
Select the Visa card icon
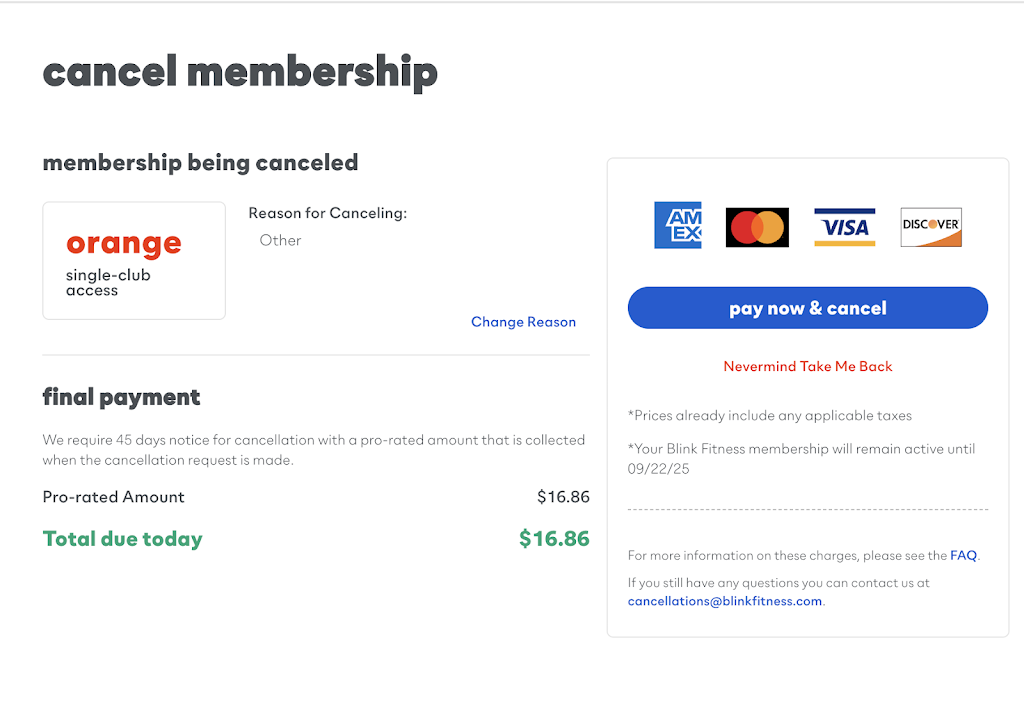pyautogui.click(x=844, y=227)
